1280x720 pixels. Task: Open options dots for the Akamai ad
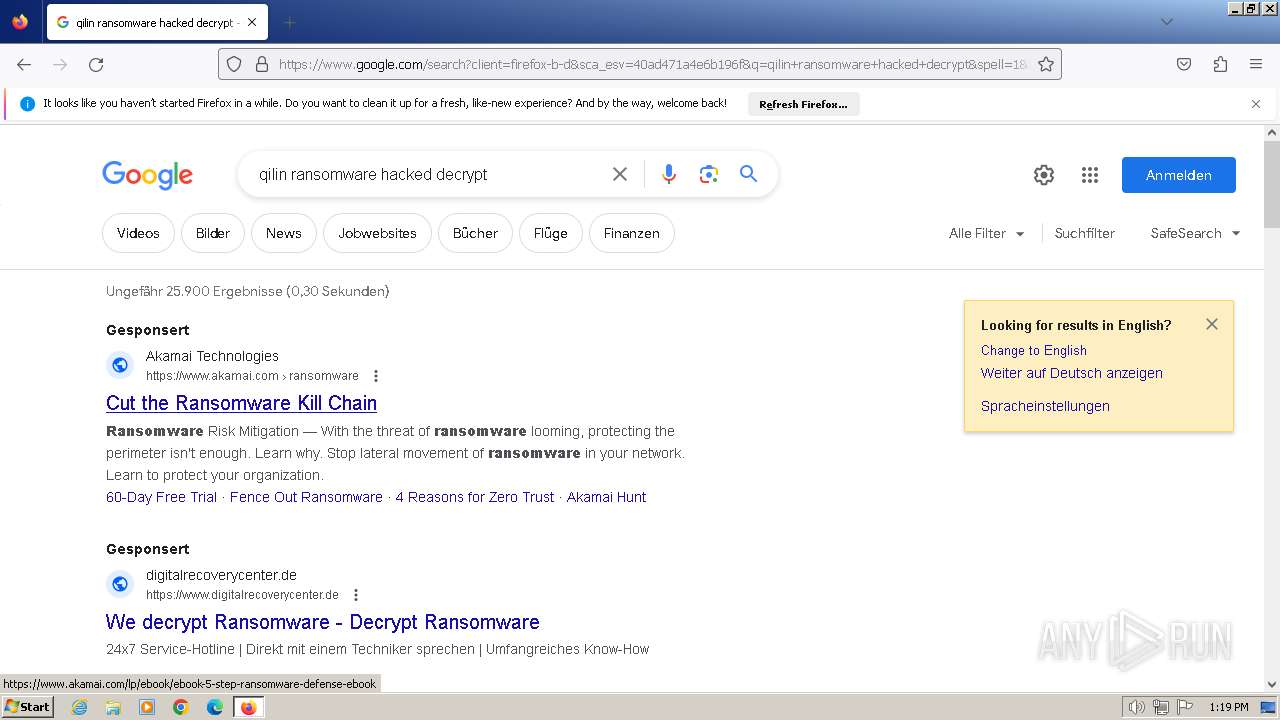pyautogui.click(x=376, y=376)
